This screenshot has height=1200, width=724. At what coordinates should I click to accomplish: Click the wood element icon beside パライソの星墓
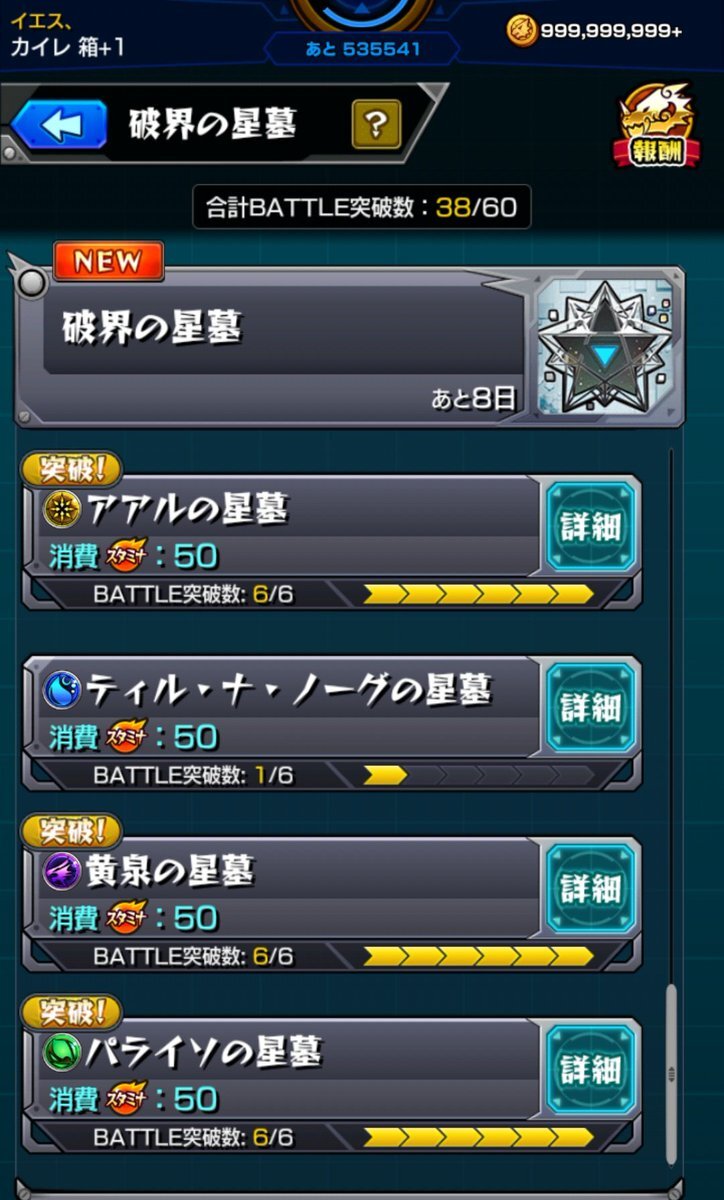(63, 1053)
